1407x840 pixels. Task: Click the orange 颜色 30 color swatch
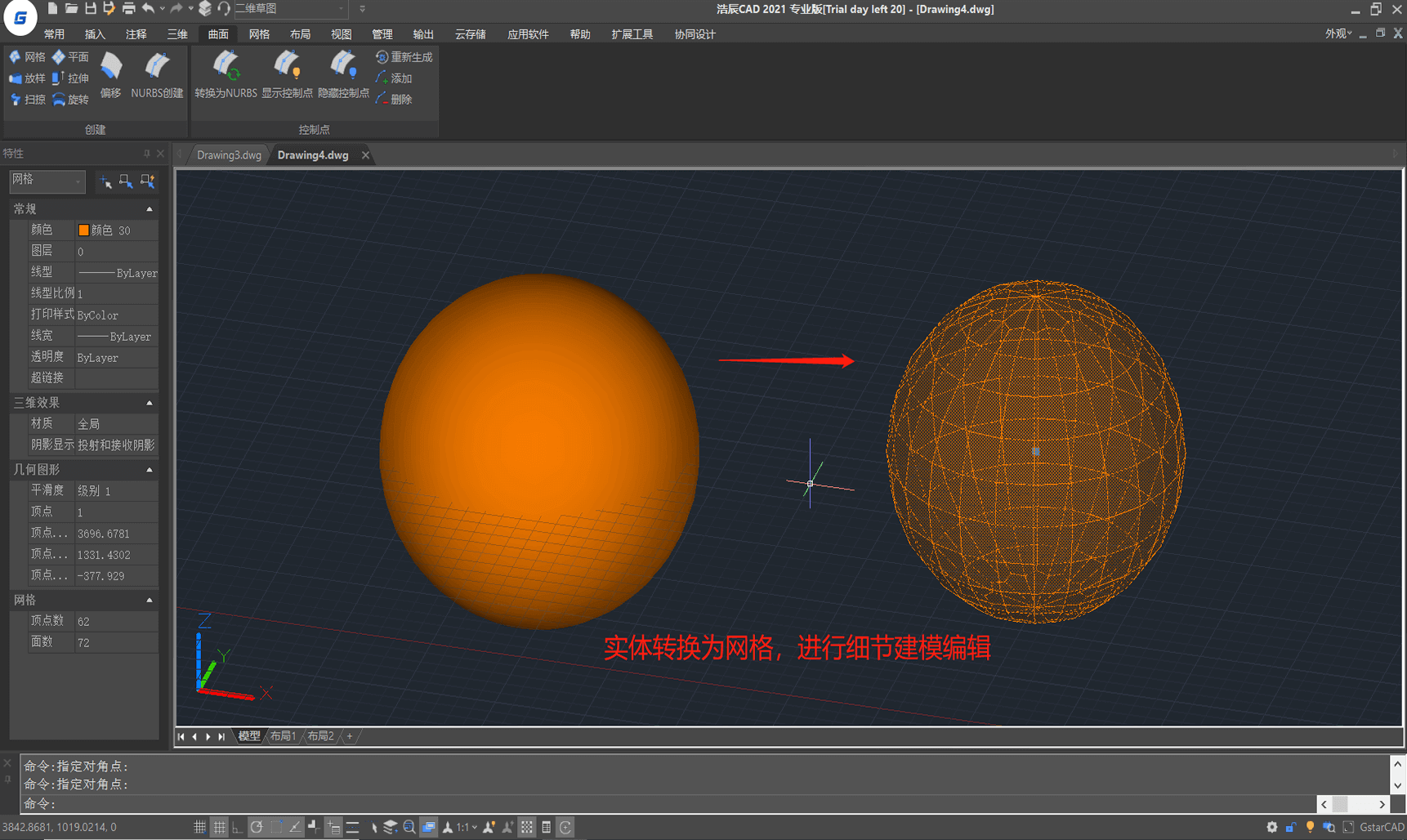click(83, 230)
